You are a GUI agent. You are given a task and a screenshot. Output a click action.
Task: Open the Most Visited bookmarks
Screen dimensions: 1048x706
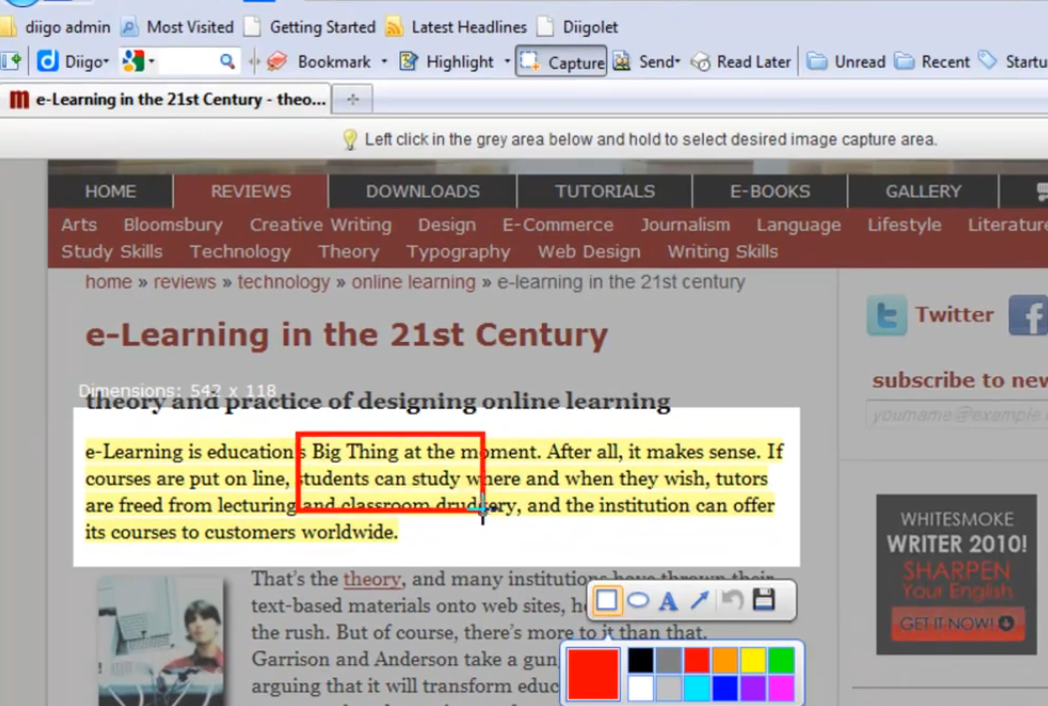tap(177, 27)
